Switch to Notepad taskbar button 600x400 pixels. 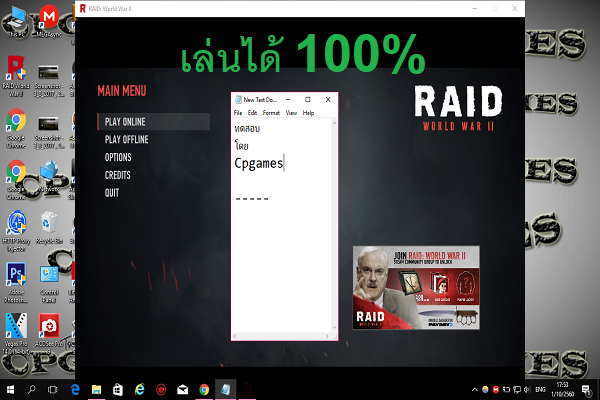click(225, 390)
